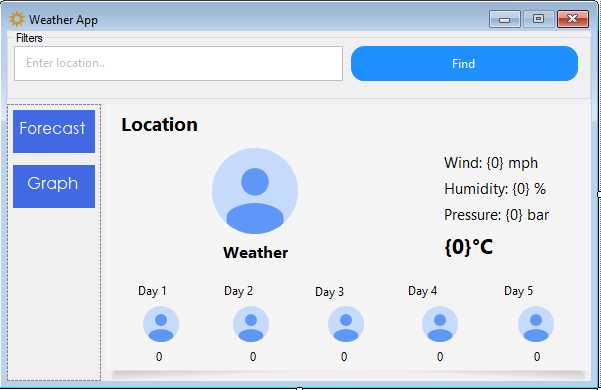
Task: Switch to the Graph view
Action: [54, 187]
